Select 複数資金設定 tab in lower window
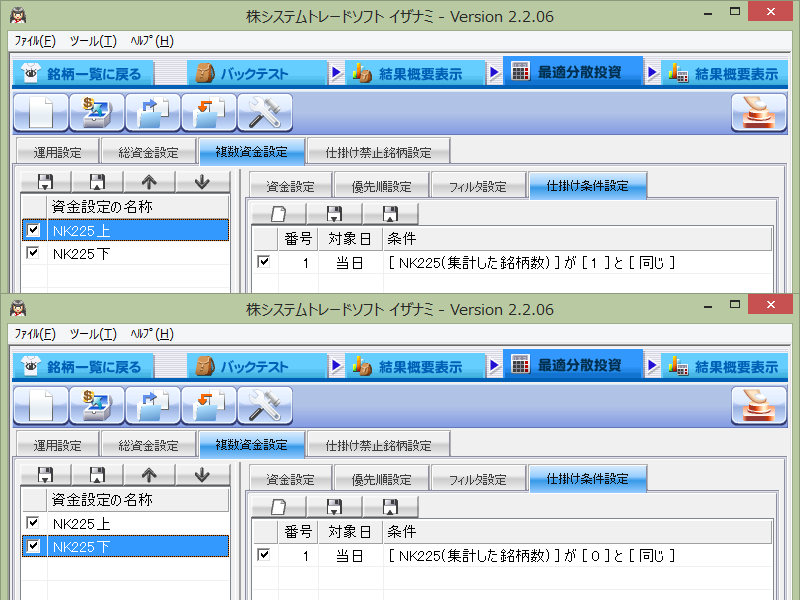 click(252, 444)
